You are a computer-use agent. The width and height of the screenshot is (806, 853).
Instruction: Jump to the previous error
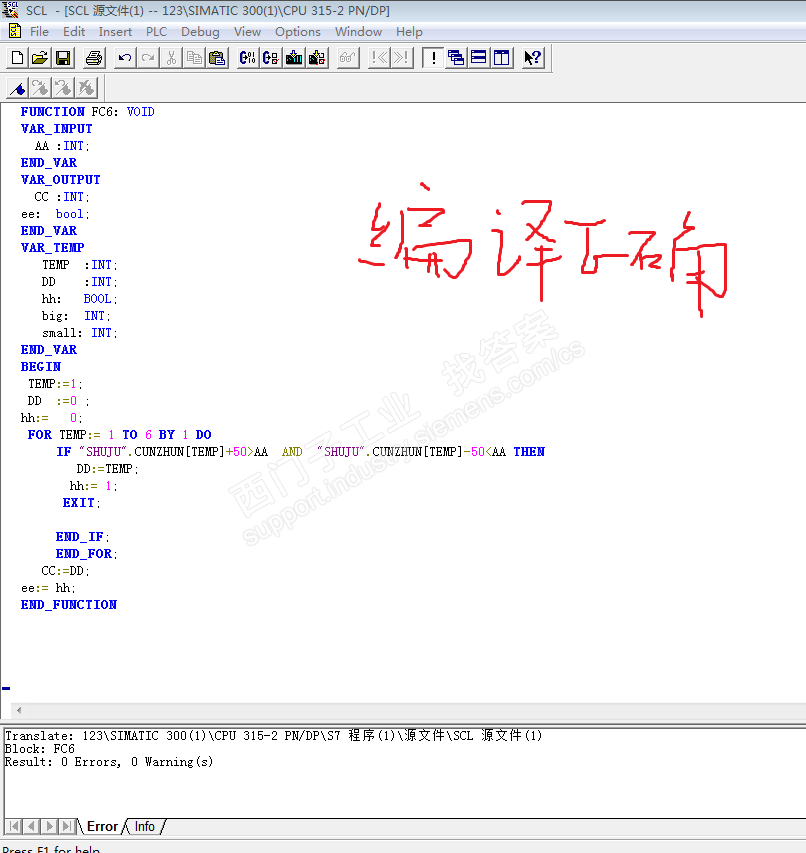pos(379,58)
